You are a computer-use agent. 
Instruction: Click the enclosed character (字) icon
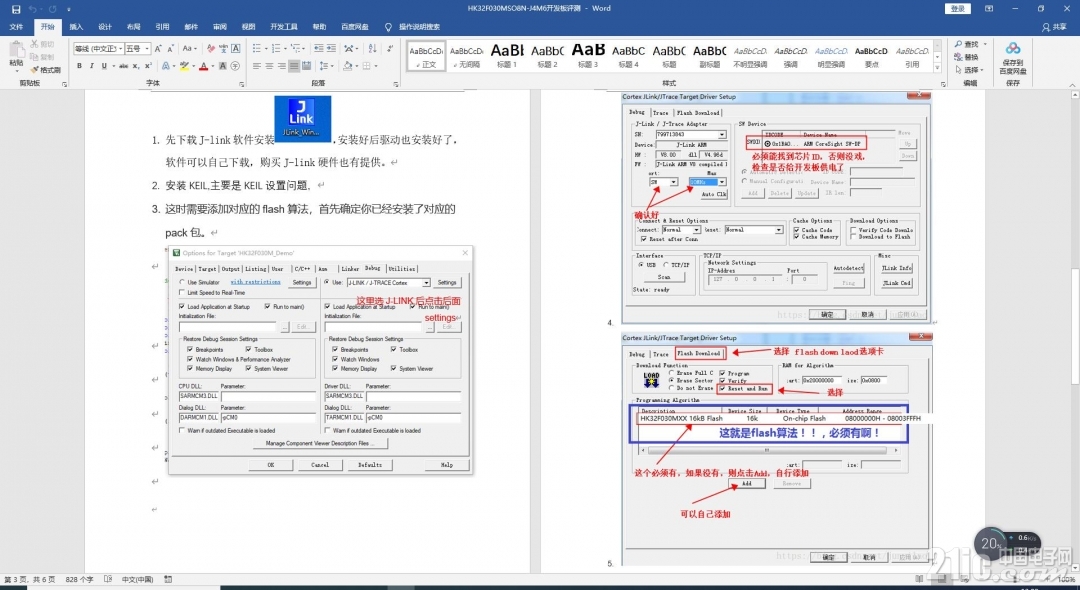point(236,66)
